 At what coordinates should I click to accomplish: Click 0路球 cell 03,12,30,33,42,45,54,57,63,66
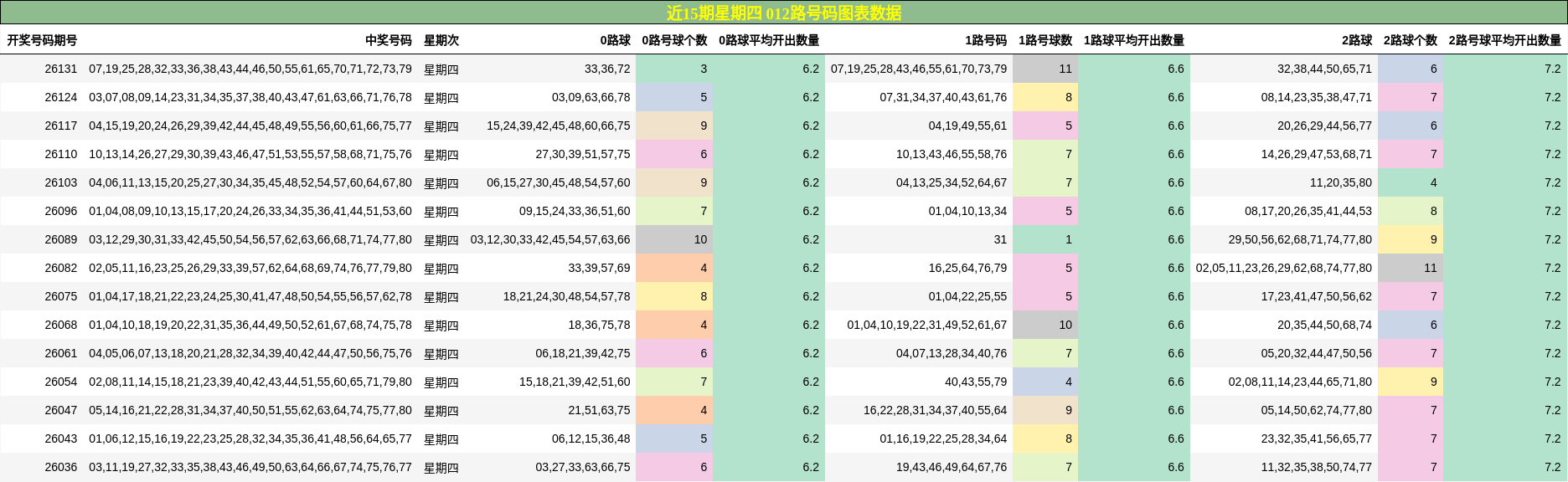[550, 239]
